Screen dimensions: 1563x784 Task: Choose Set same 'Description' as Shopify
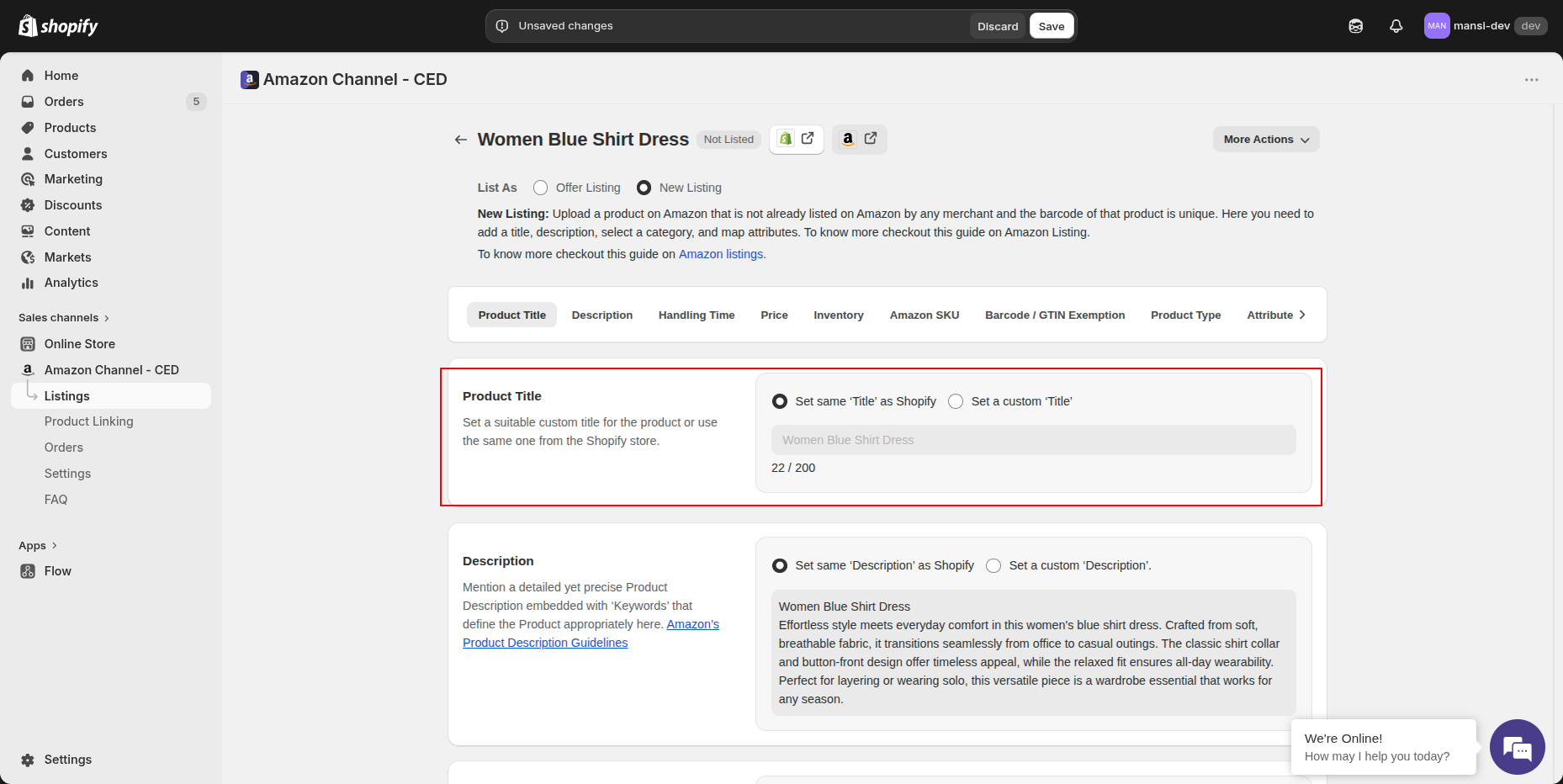point(780,565)
